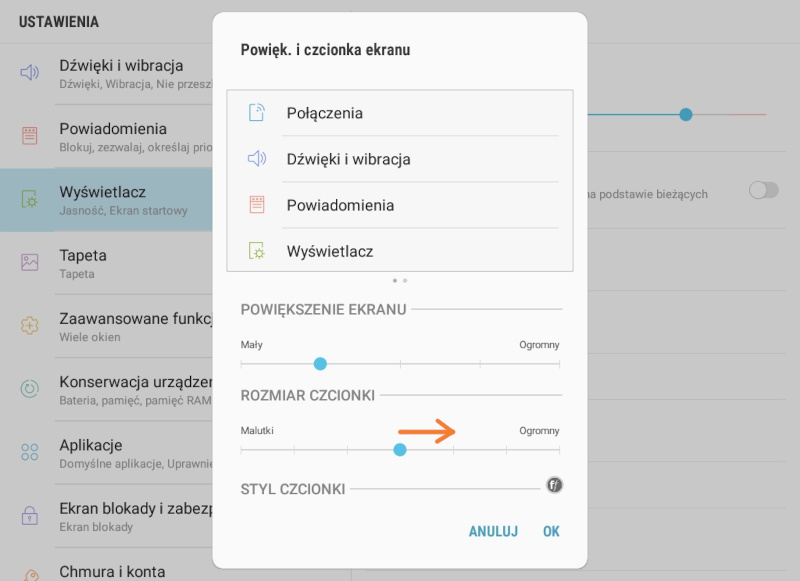Viewport: 800px width, 581px height.
Task: Click the Zaawansowane funkcje gear-plus icon
Action: (x=30, y=326)
